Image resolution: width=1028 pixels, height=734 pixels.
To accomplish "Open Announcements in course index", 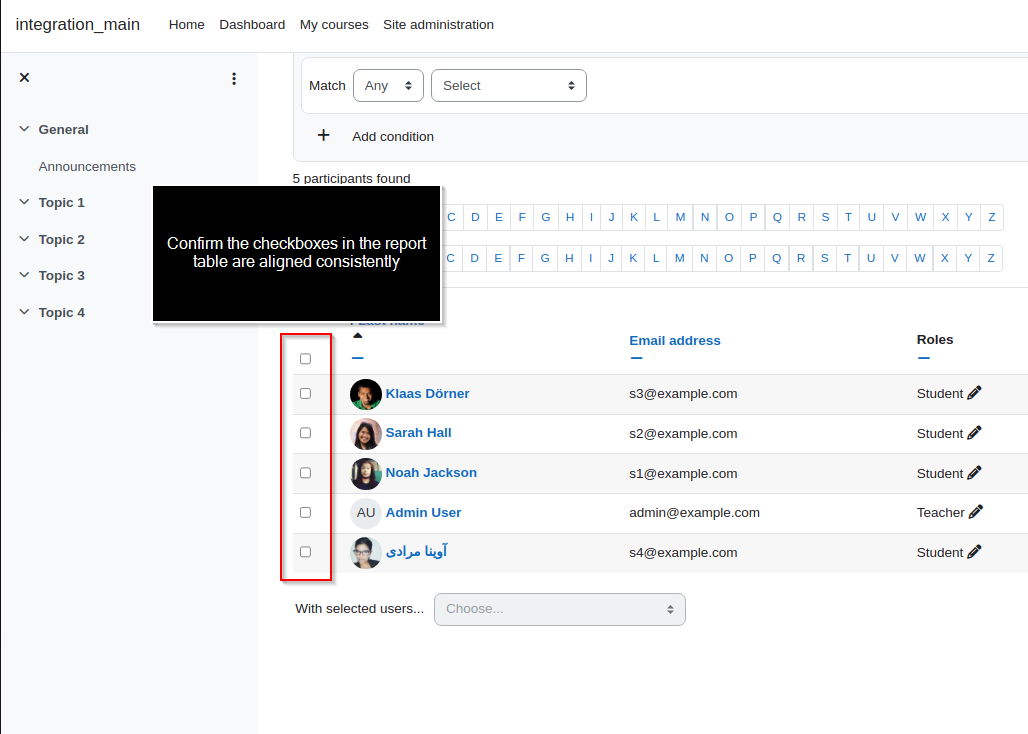I will tap(87, 166).
